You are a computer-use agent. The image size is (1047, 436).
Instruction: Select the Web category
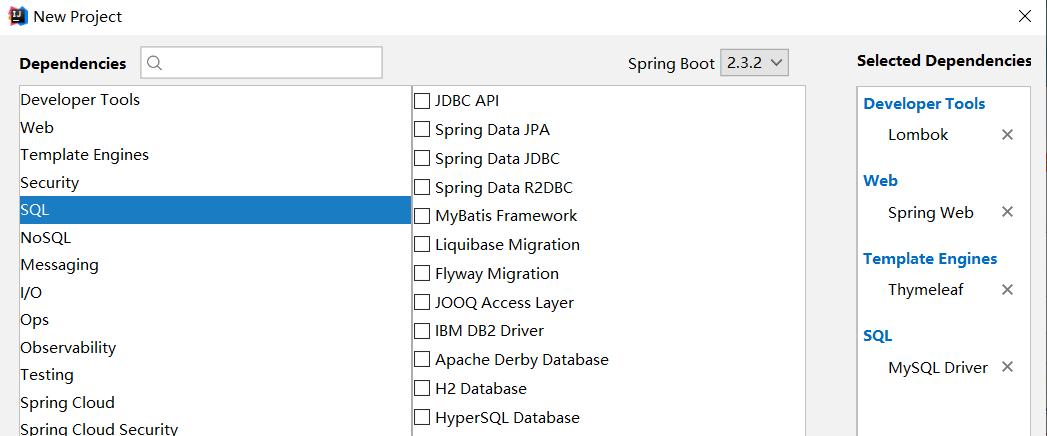[x=216, y=127]
